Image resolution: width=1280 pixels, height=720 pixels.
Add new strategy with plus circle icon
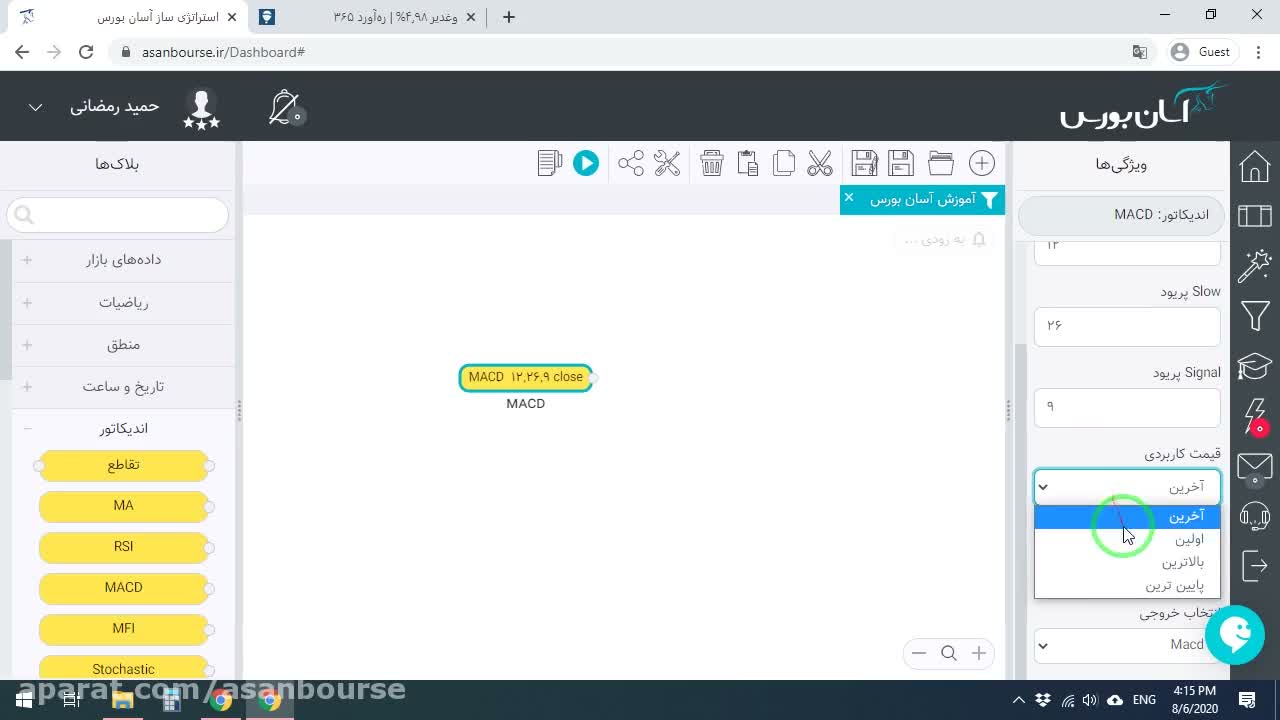point(982,163)
